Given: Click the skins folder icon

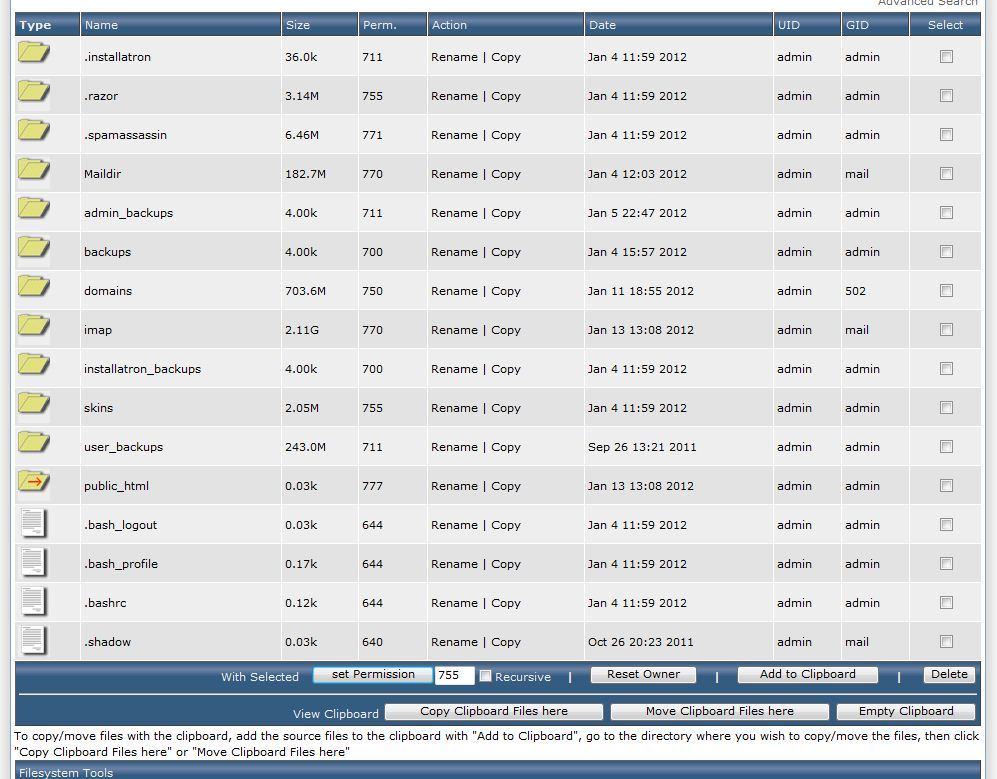Looking at the screenshot, I should pos(34,403).
